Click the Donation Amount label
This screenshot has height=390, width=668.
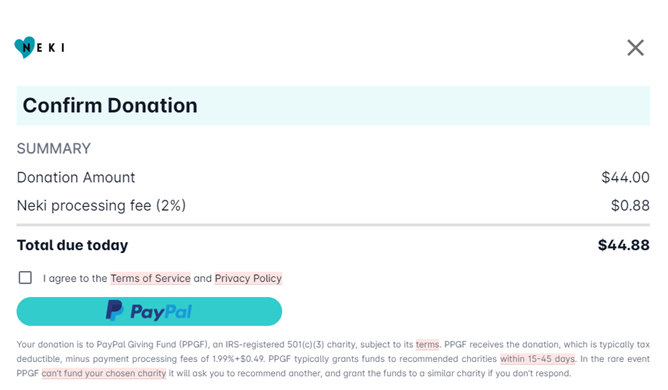pyautogui.click(x=76, y=177)
